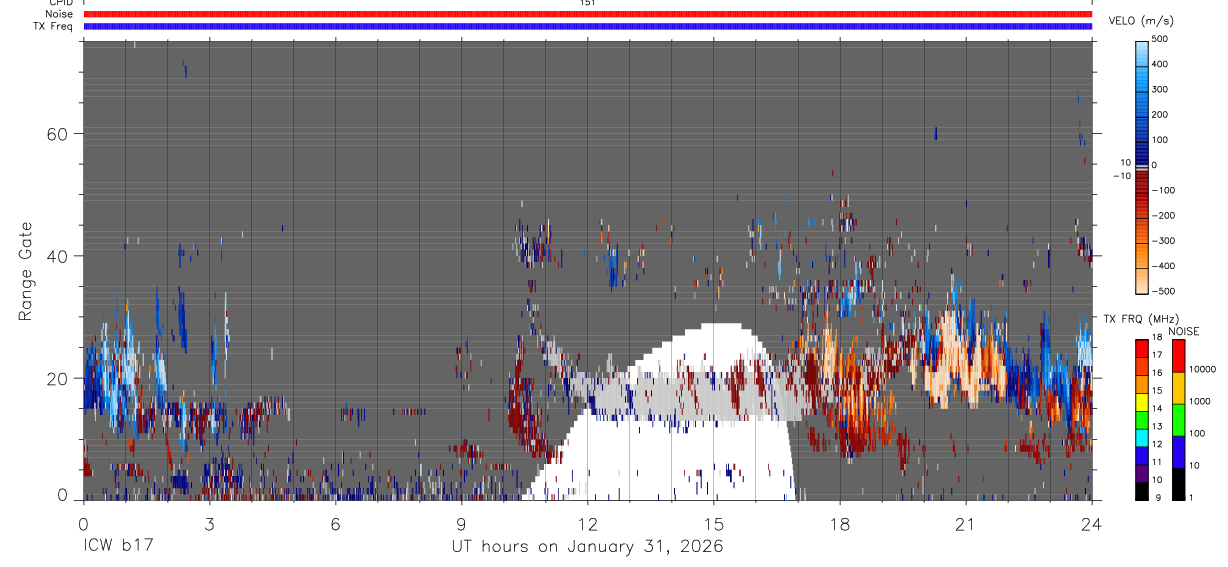Click the pale orange bottom of the velocity colorbar
This screenshot has height=567, width=1228.
pos(1142,280)
